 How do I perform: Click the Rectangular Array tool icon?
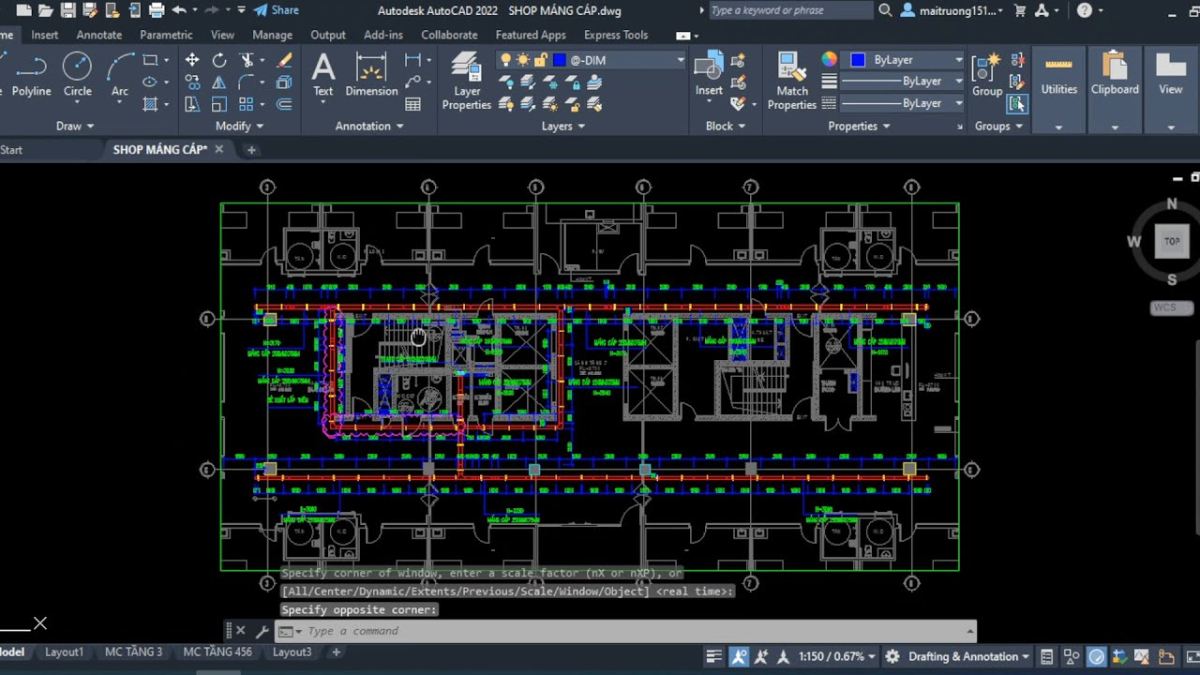coord(246,104)
